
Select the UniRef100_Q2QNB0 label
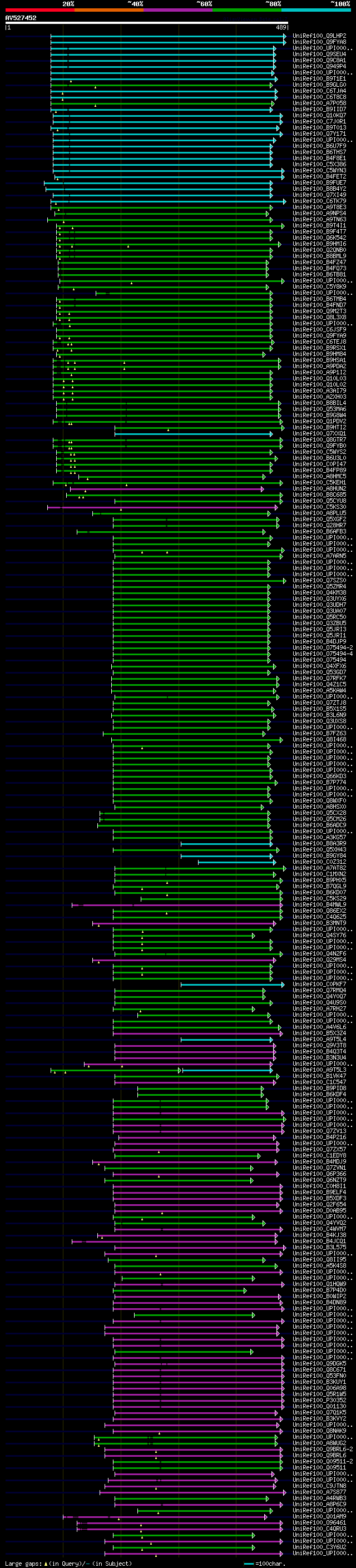[319, 250]
